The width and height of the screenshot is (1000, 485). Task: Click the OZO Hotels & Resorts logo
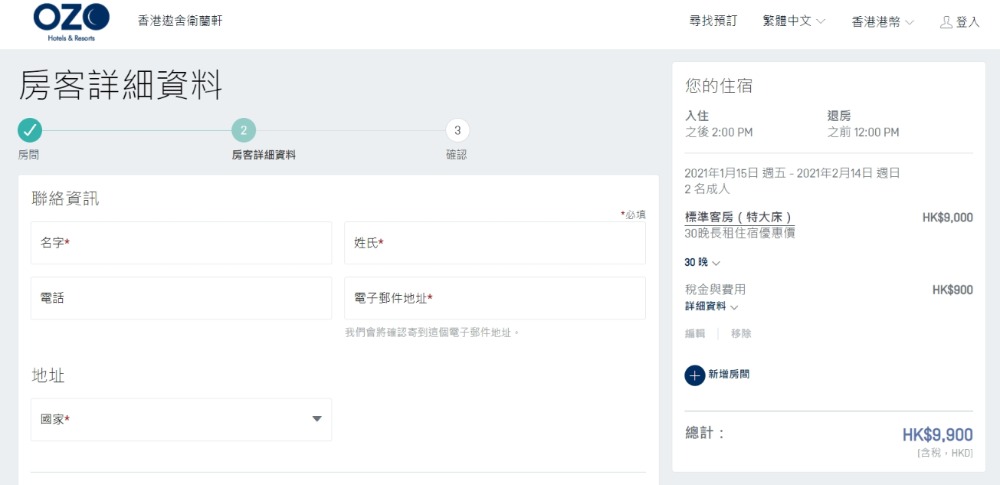(x=71, y=22)
